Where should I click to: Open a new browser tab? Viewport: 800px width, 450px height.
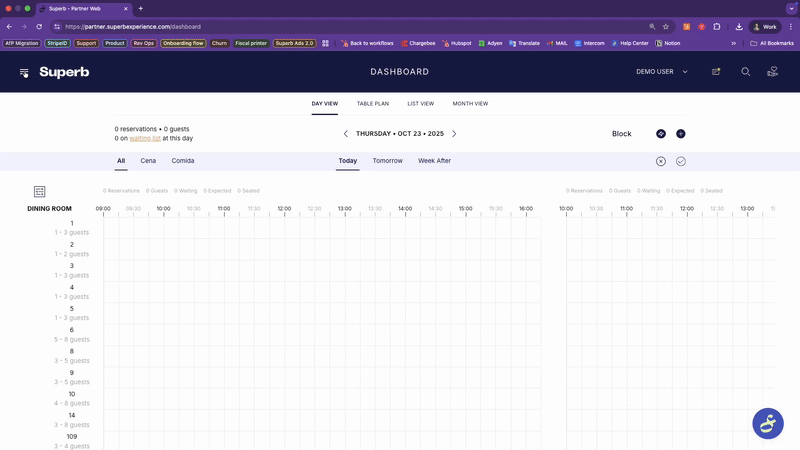coord(141,9)
